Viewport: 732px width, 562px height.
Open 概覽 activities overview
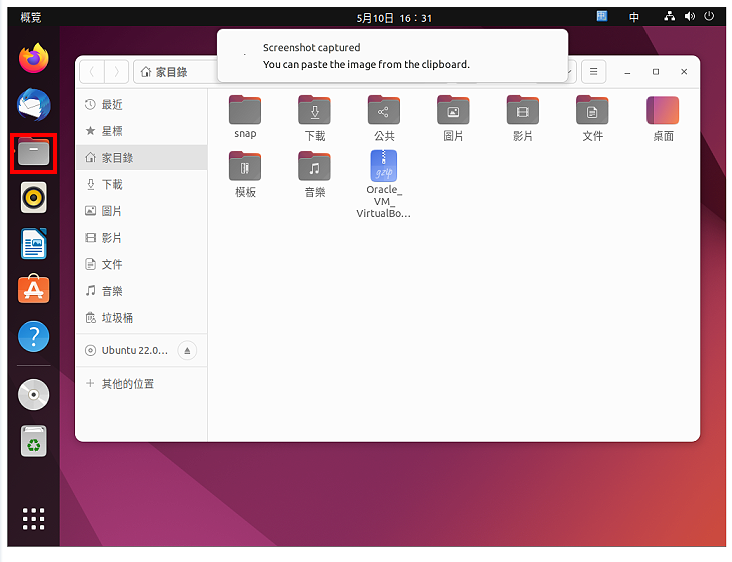(31, 18)
